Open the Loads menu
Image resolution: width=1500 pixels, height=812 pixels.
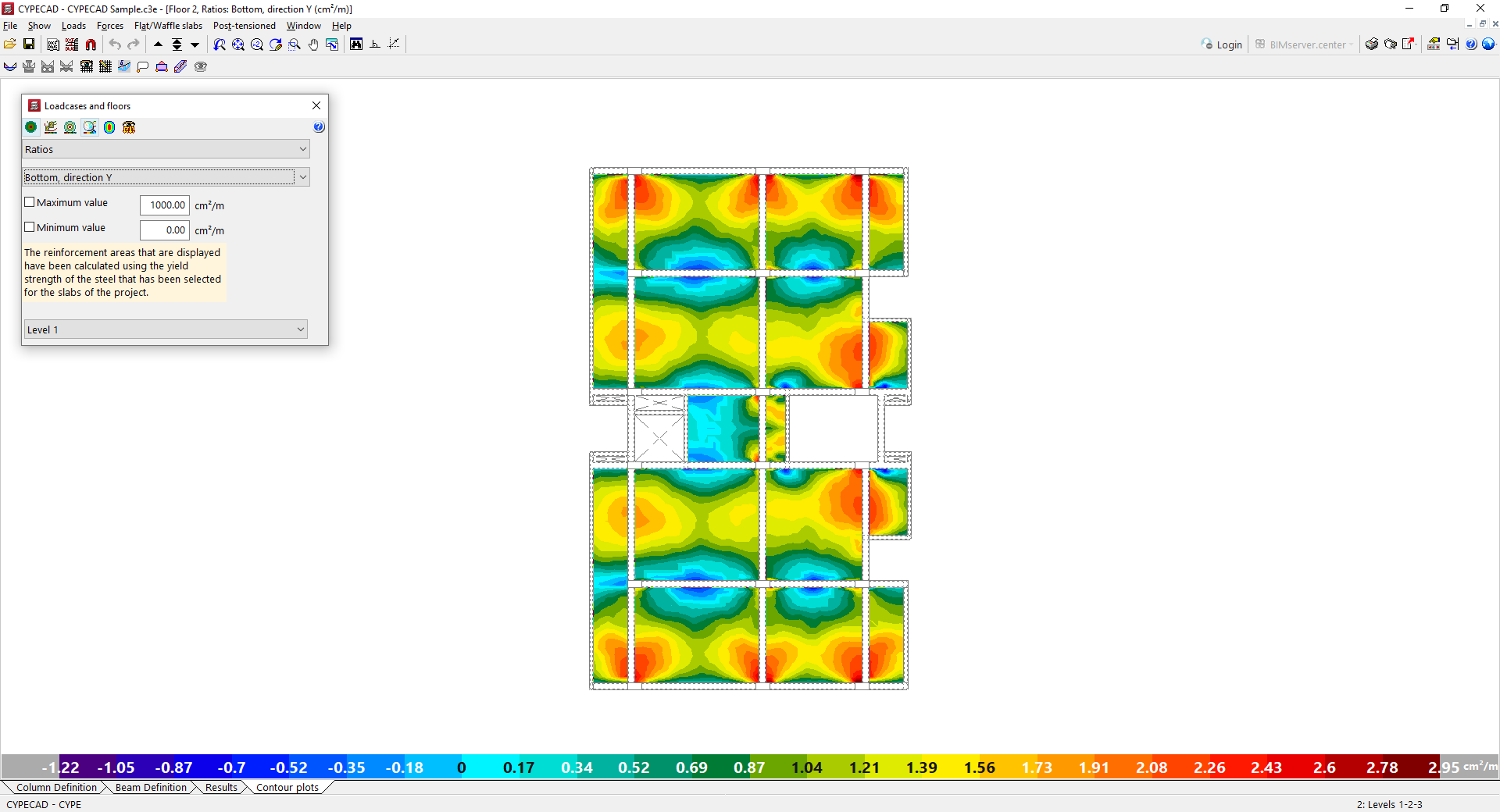(x=73, y=26)
